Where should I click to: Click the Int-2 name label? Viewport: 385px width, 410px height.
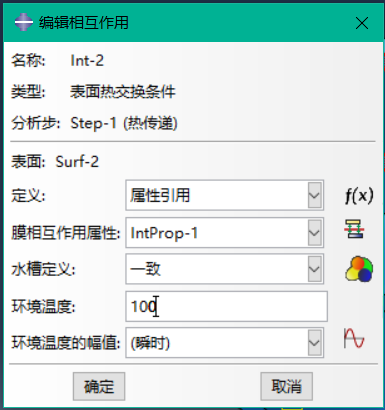[x=87, y=61]
